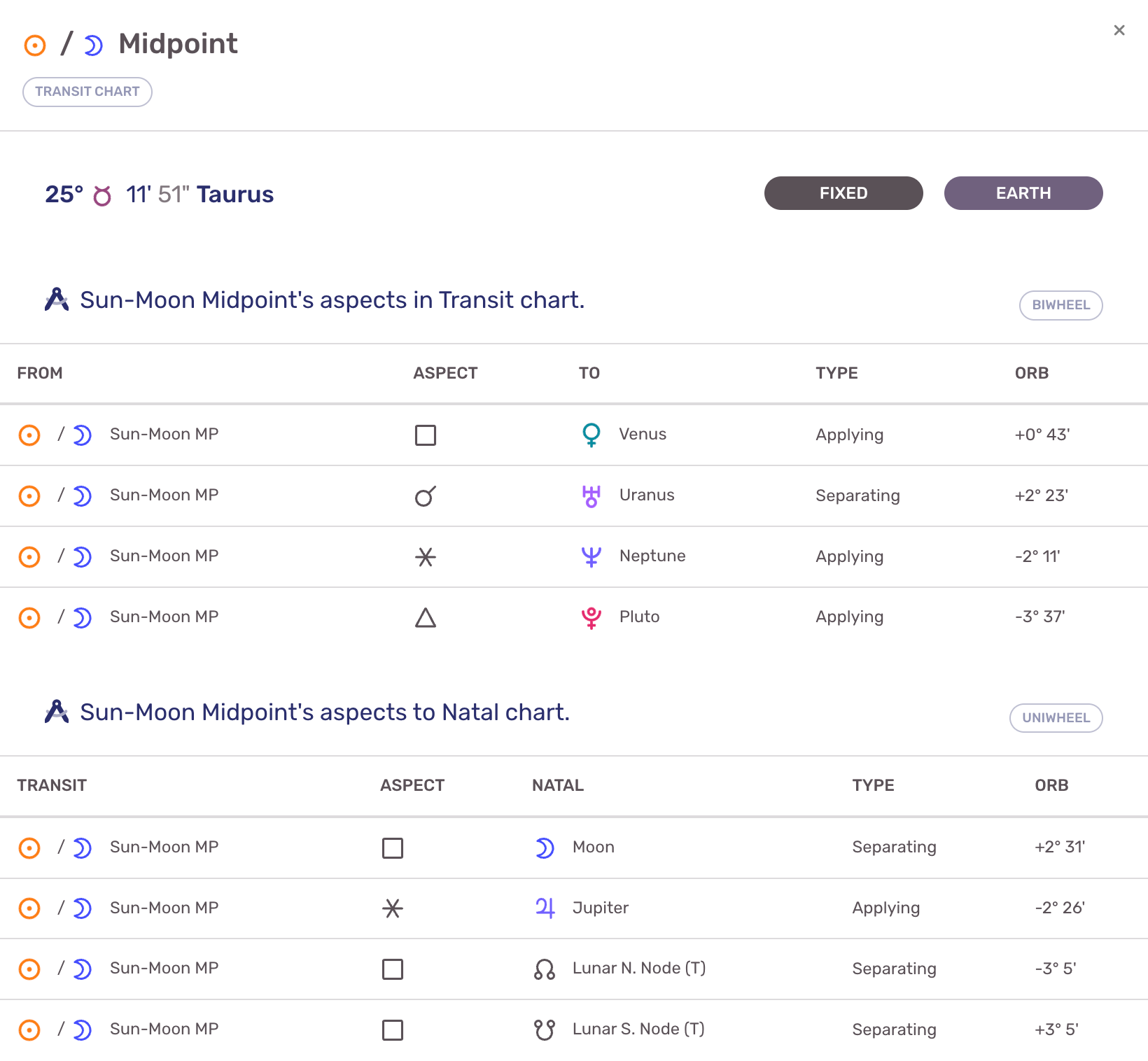Click the Sun-Moon MP row squaring Venus
1148x1061 pixels.
[x=164, y=435]
